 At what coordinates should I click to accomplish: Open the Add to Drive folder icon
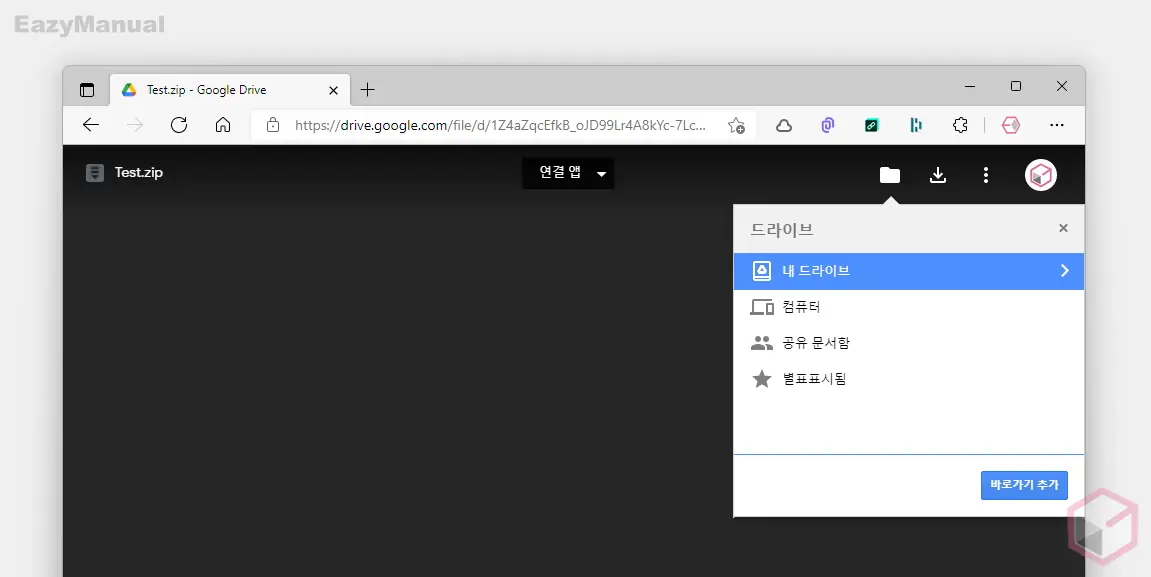(890, 174)
